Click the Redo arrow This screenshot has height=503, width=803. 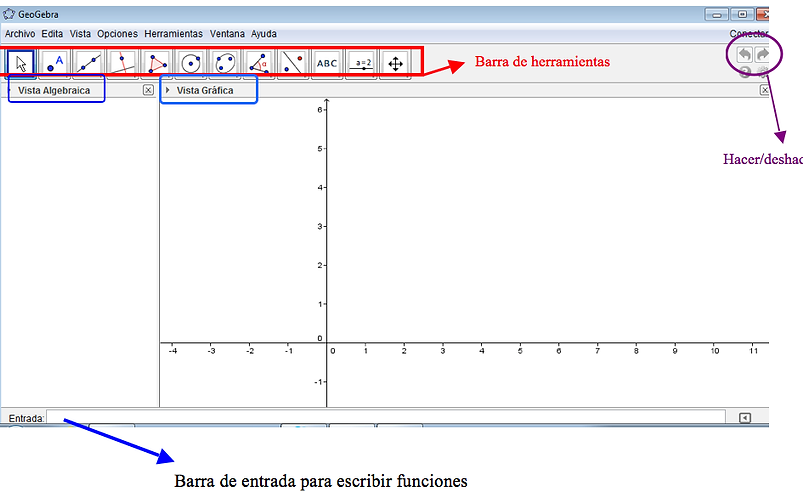(x=763, y=54)
